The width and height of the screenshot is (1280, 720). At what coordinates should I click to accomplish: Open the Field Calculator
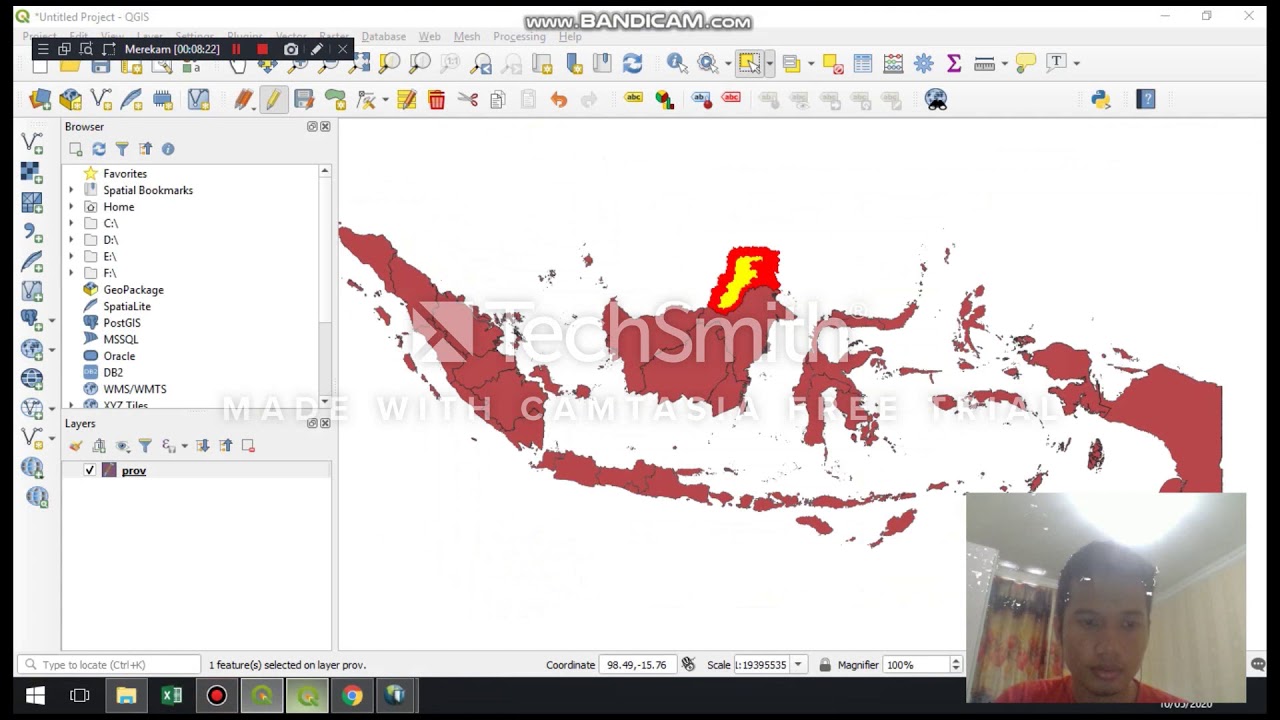tap(893, 64)
